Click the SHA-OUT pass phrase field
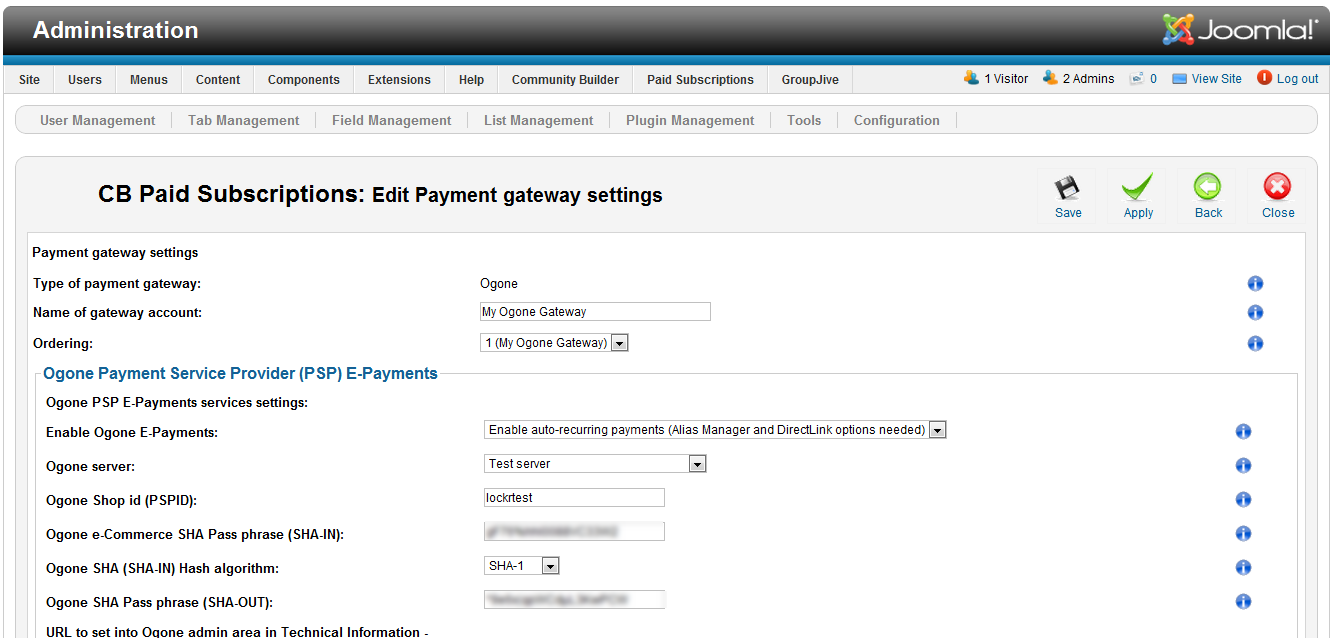 [x=574, y=600]
